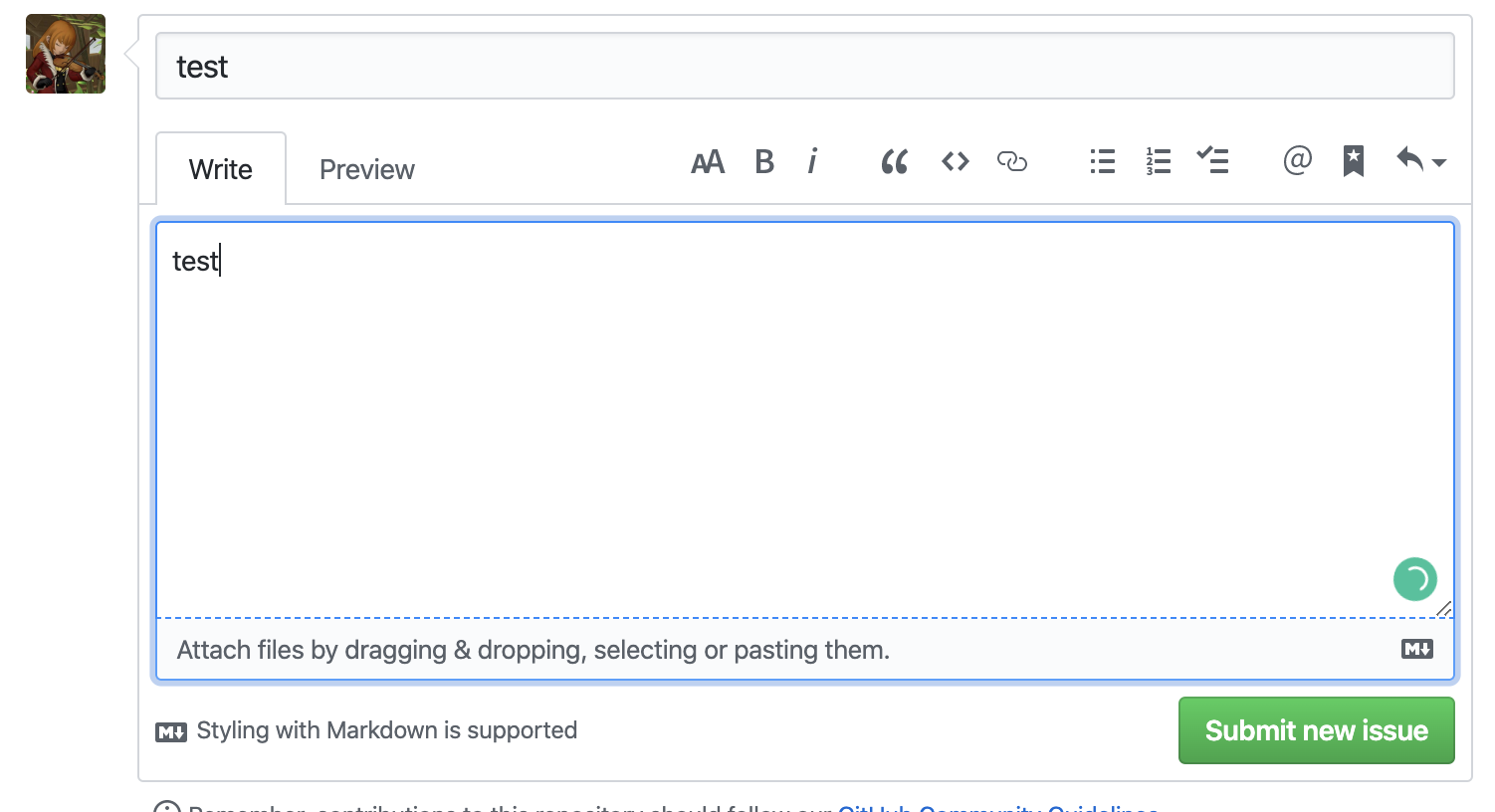Viewport: 1495px width, 812px height.
Task: Submit the new issue
Action: (1316, 730)
